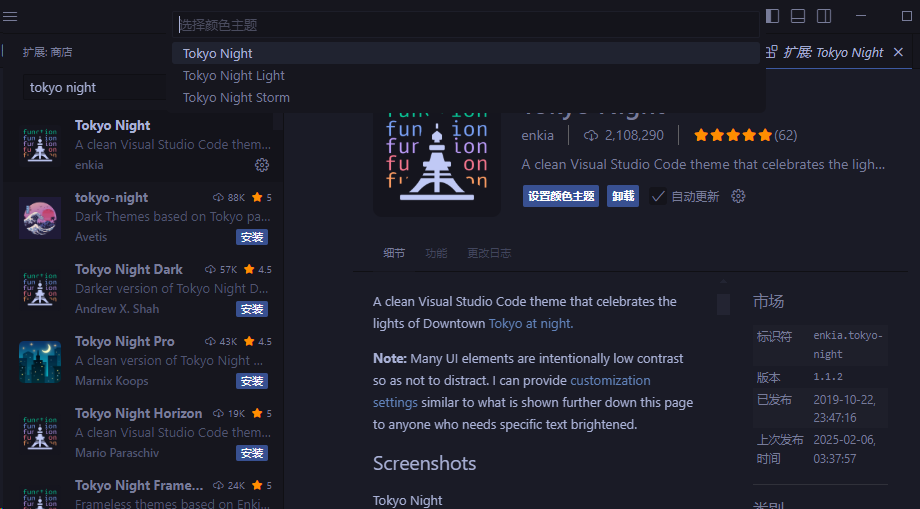Viewport: 920px width, 509px height.
Task: Click the Tokyo Night extension tab icon
Action: 773,52
